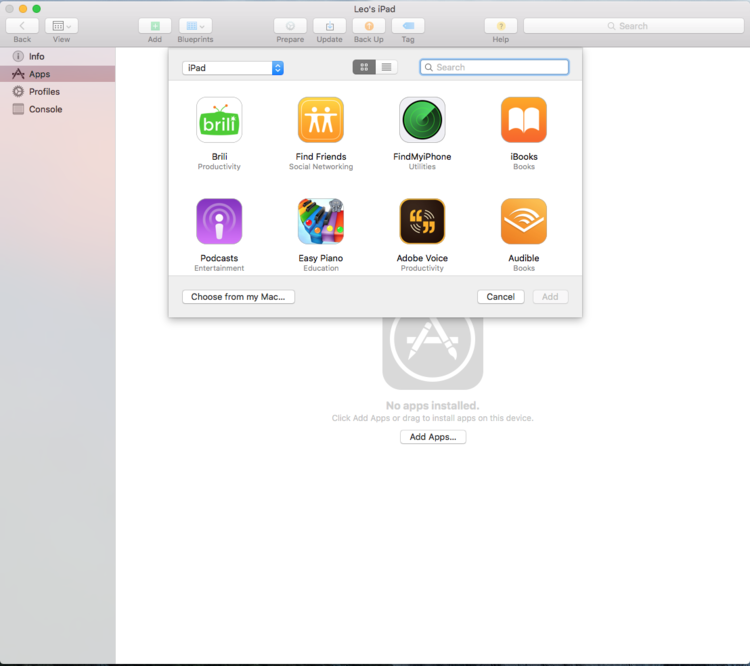Click the Audible name label
The height and width of the screenshot is (666, 750).
(x=524, y=258)
